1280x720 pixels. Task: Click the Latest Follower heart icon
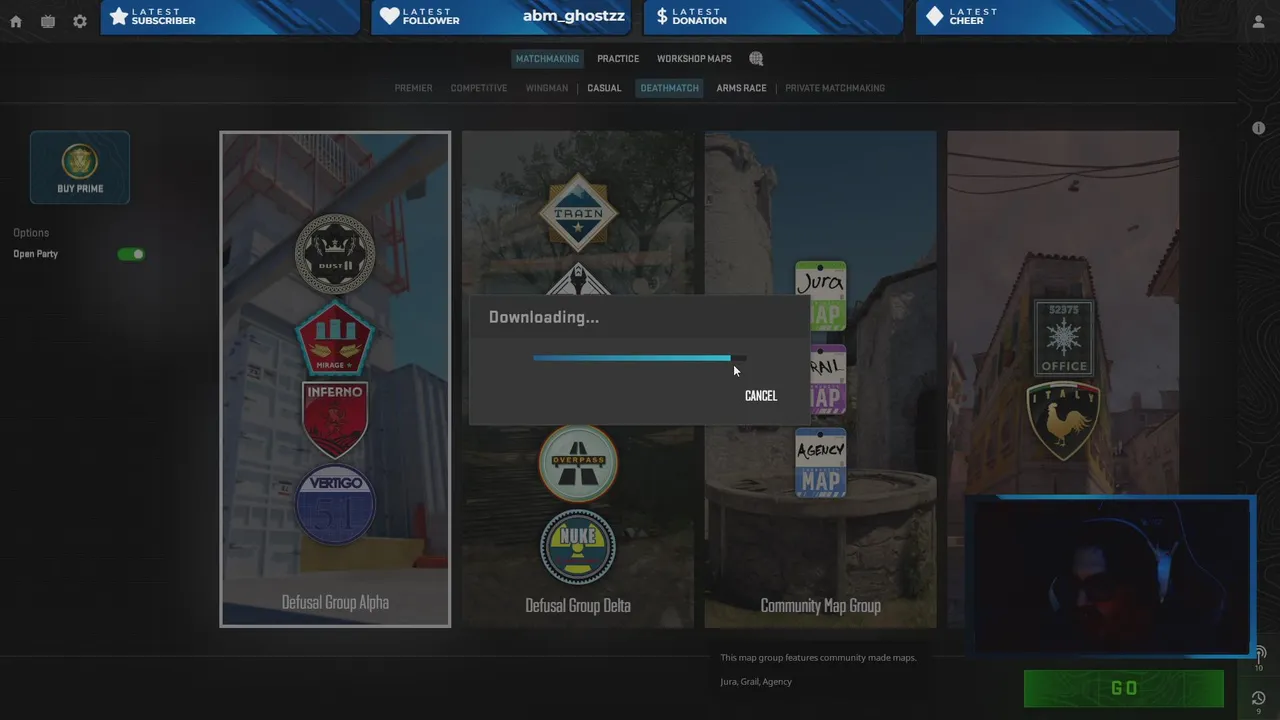click(x=390, y=16)
